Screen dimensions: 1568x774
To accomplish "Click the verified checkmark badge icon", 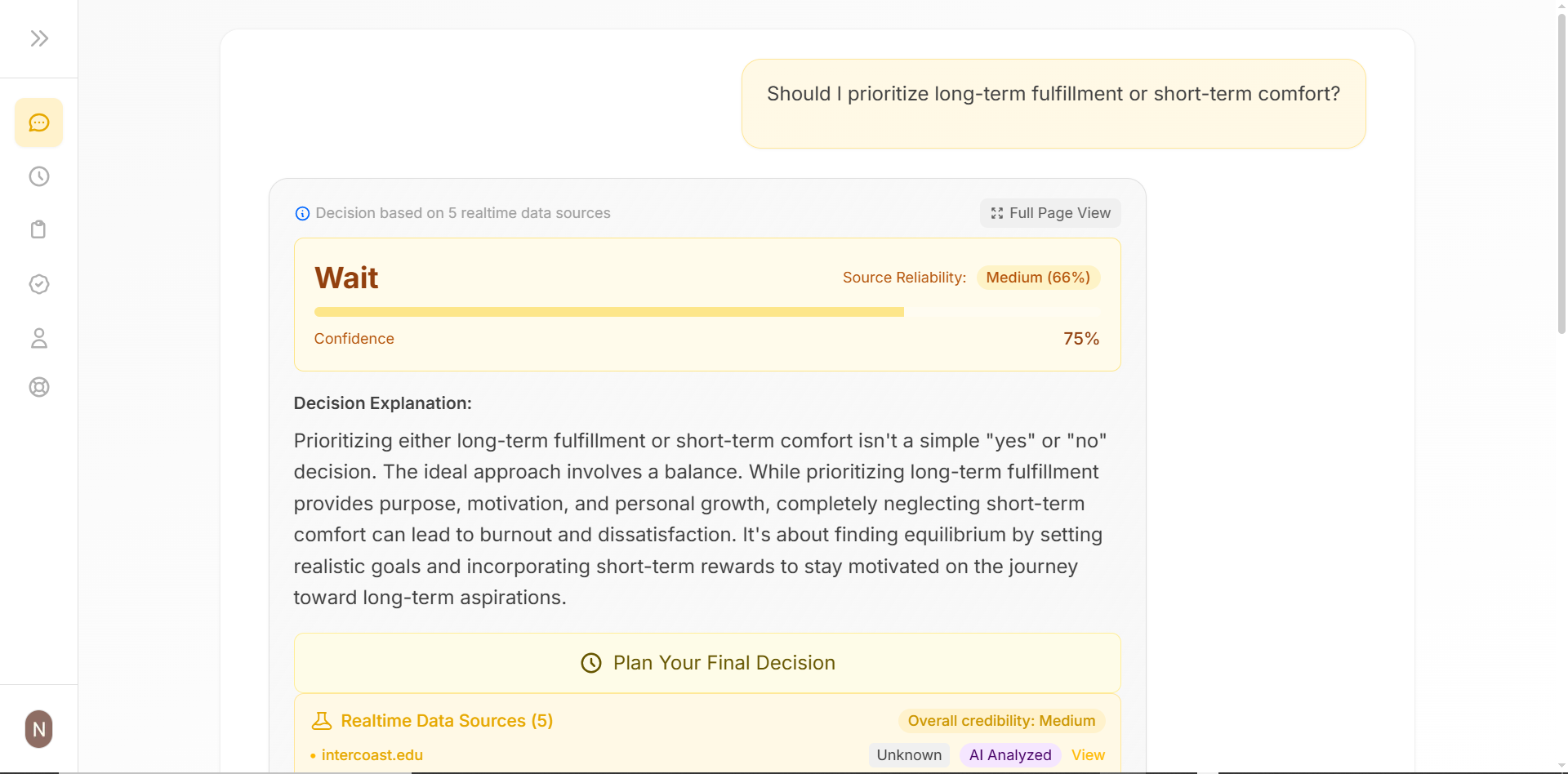I will 39,284.
